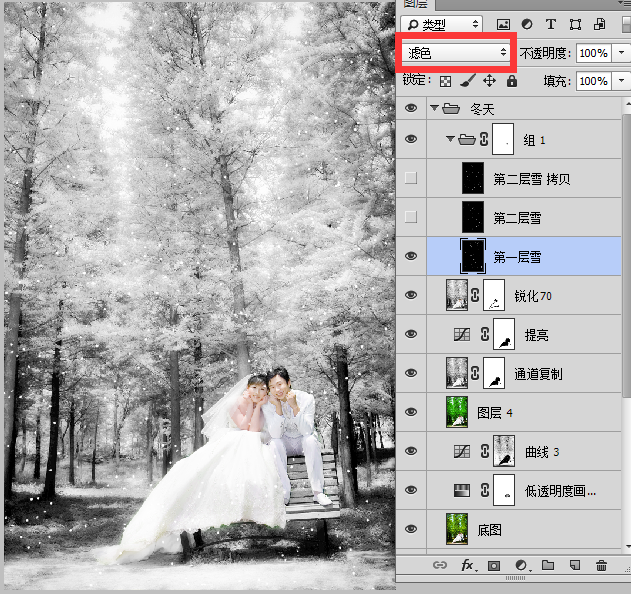Open the 填充 fill slider arrow
631x594 pixels.
coord(621,81)
